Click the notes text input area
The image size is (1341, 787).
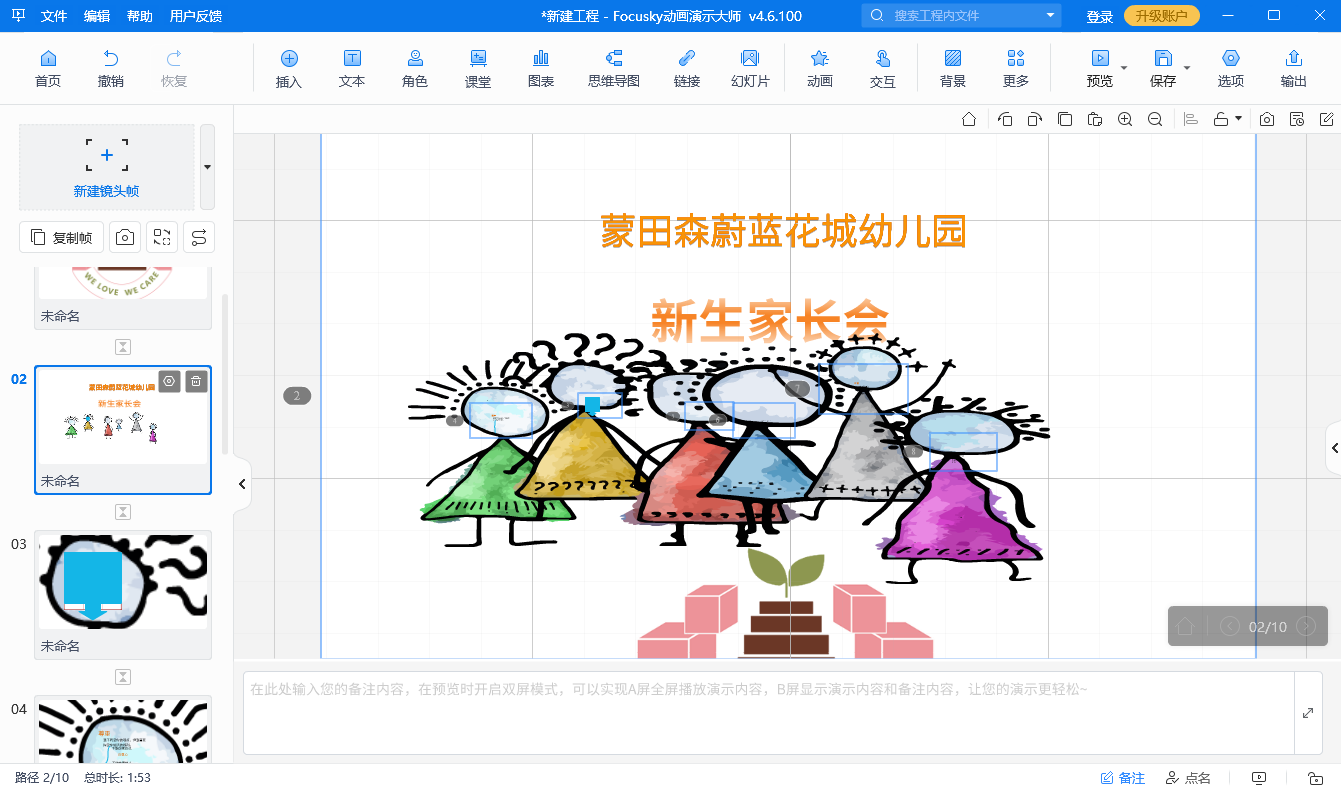tap(768, 713)
